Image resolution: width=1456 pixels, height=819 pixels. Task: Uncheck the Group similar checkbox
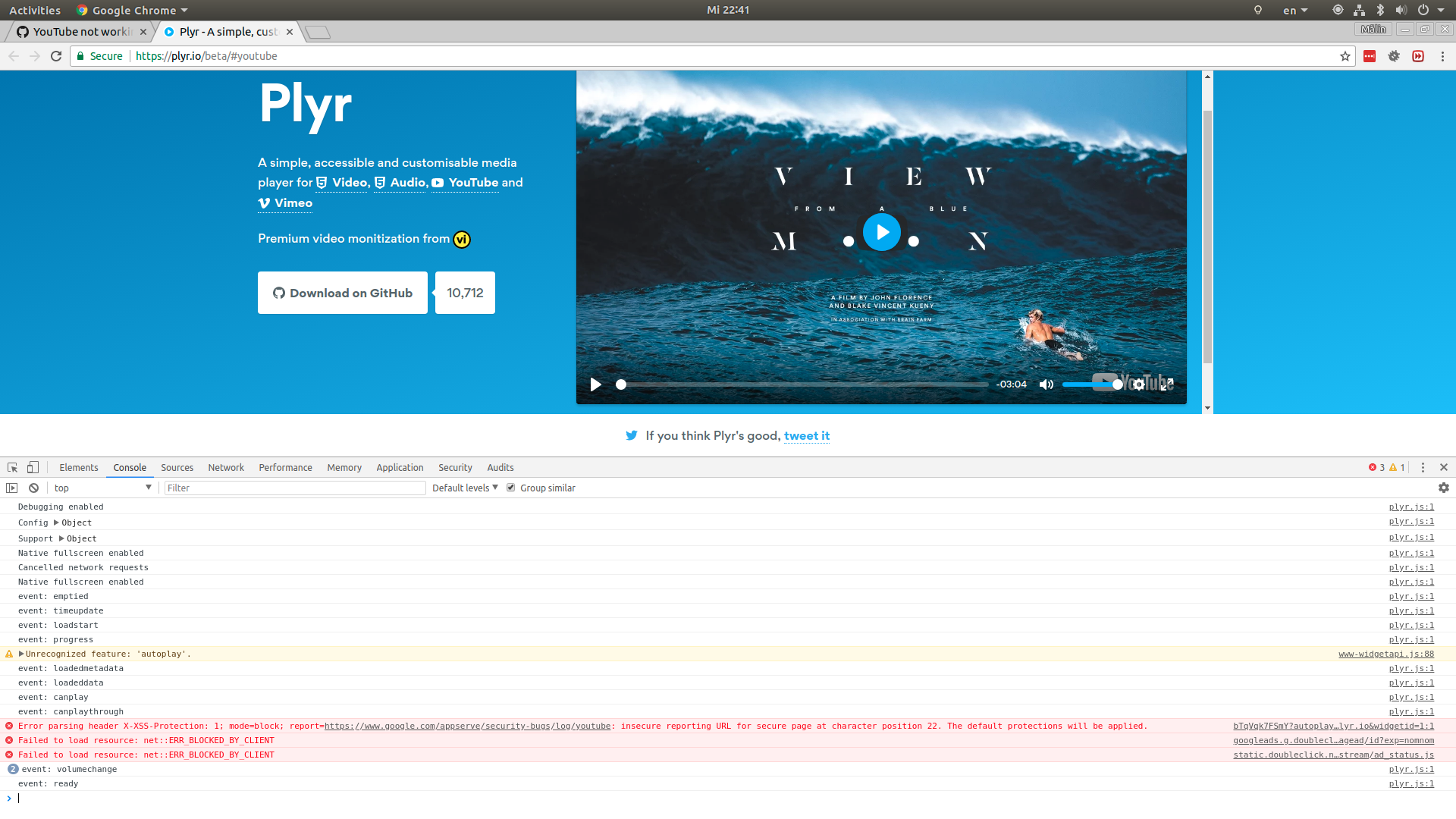[510, 488]
